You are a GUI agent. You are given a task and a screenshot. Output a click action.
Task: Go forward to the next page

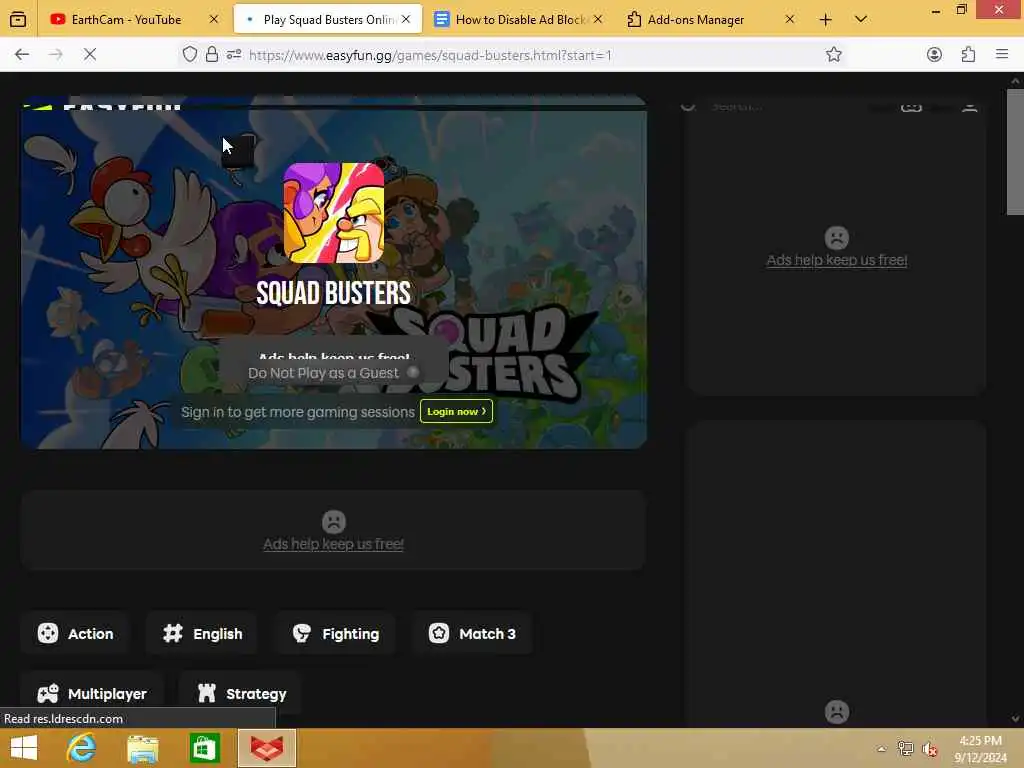click(x=56, y=55)
